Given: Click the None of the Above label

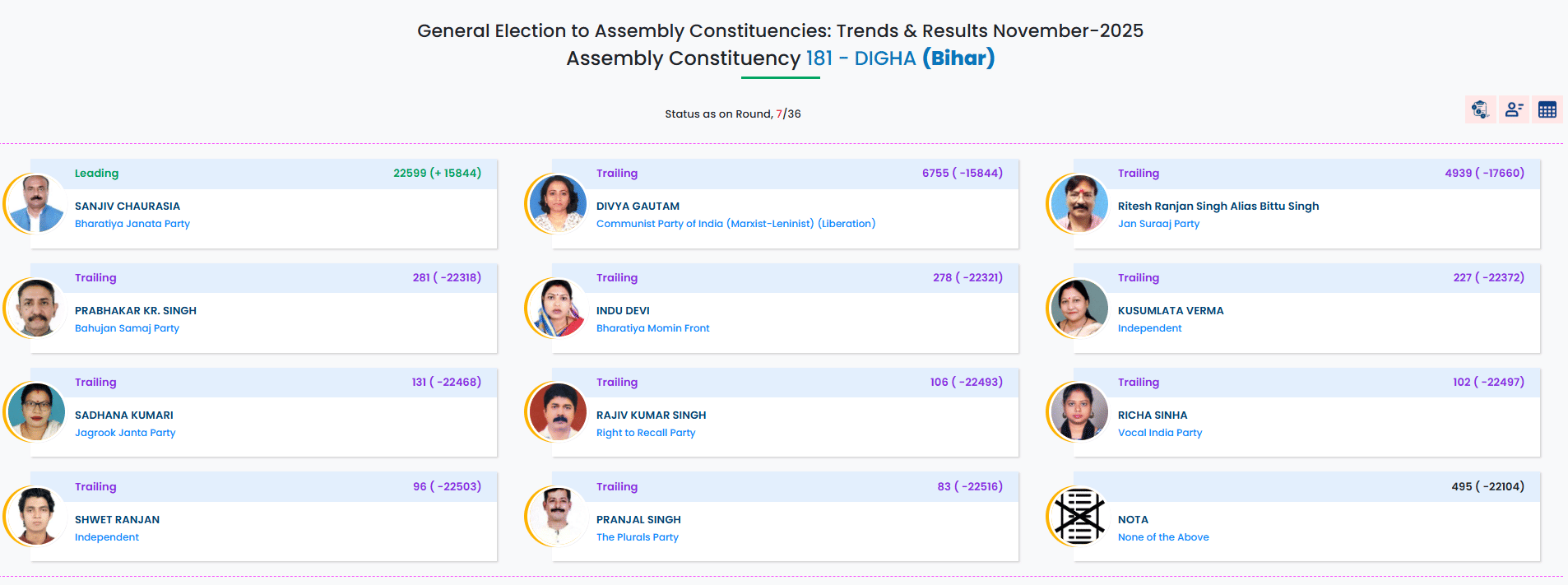Looking at the screenshot, I should click(1163, 537).
